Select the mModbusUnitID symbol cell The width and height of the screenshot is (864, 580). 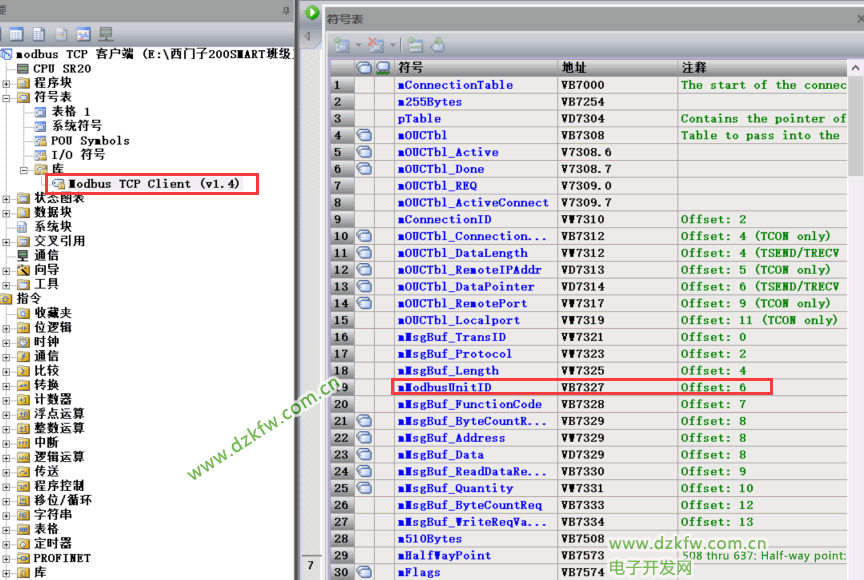(475, 387)
